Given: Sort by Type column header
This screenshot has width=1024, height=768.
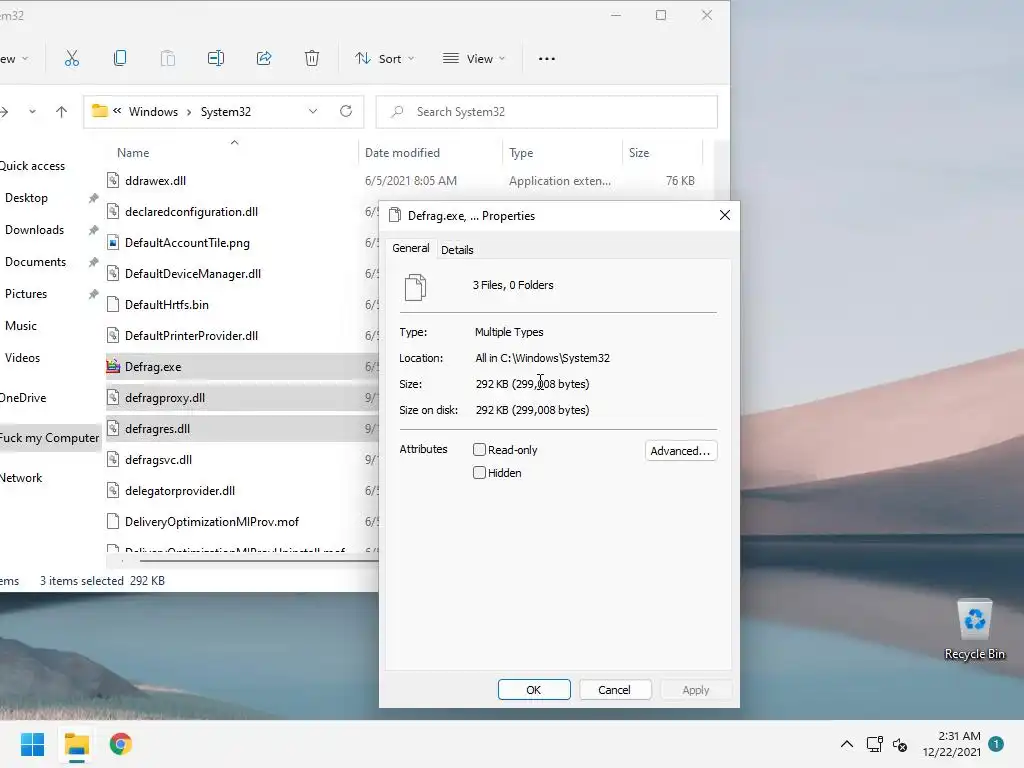Looking at the screenshot, I should pos(521,153).
